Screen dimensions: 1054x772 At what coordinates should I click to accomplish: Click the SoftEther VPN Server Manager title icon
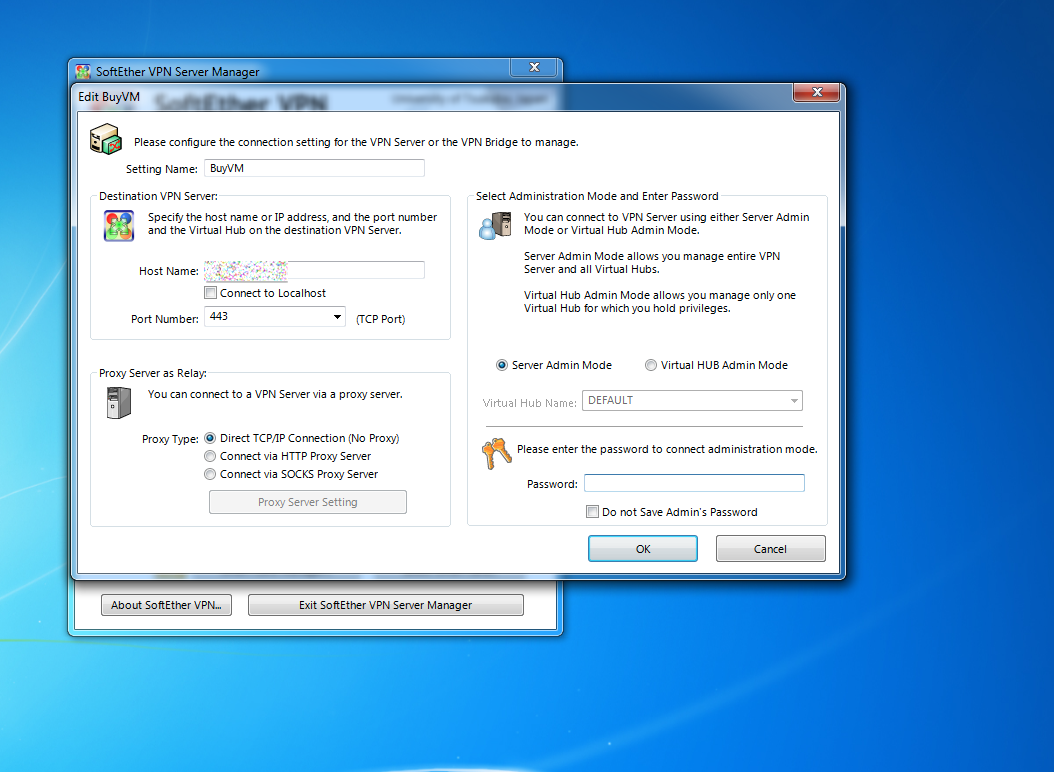[83, 71]
